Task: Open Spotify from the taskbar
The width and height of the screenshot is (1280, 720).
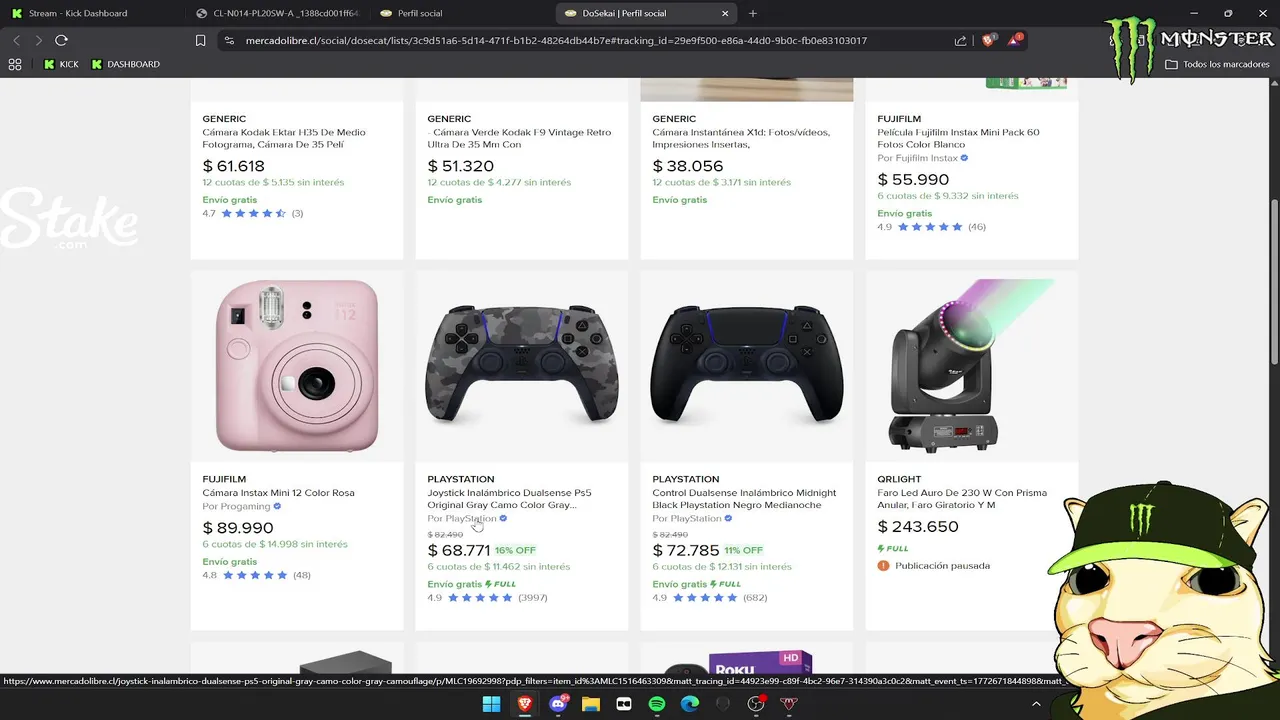Action: 657,704
